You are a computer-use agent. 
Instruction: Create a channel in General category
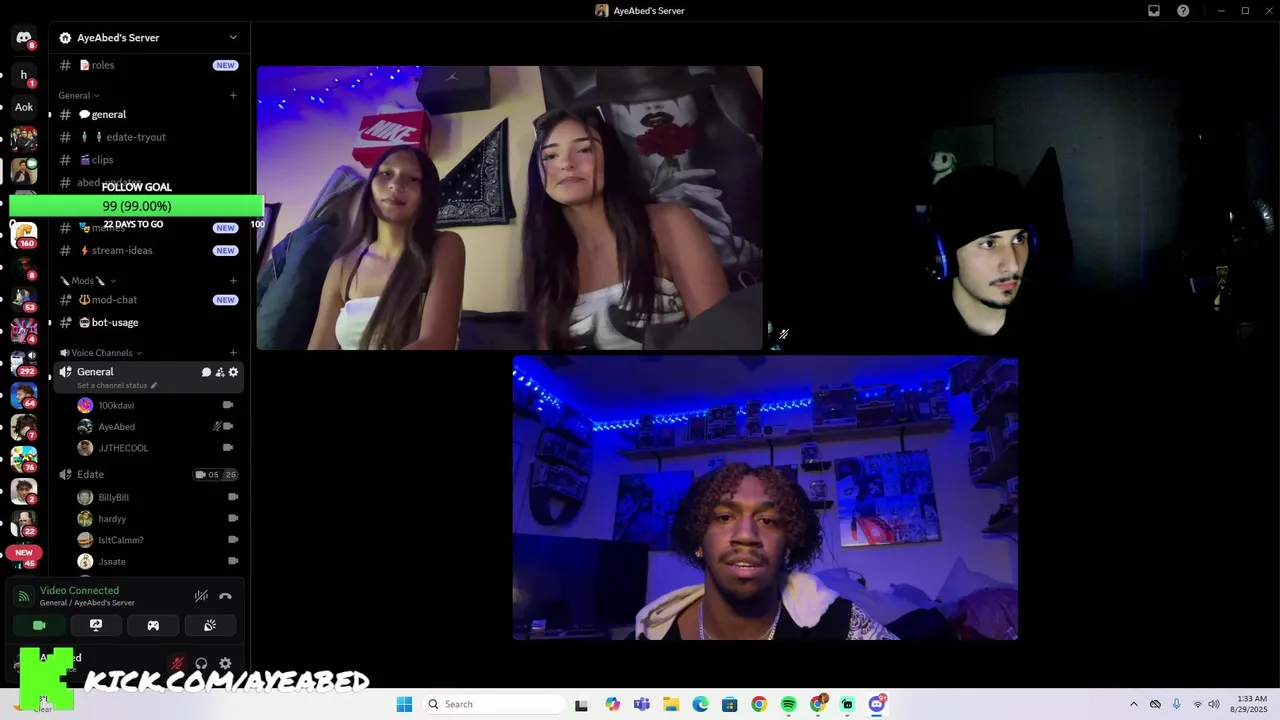tap(233, 96)
